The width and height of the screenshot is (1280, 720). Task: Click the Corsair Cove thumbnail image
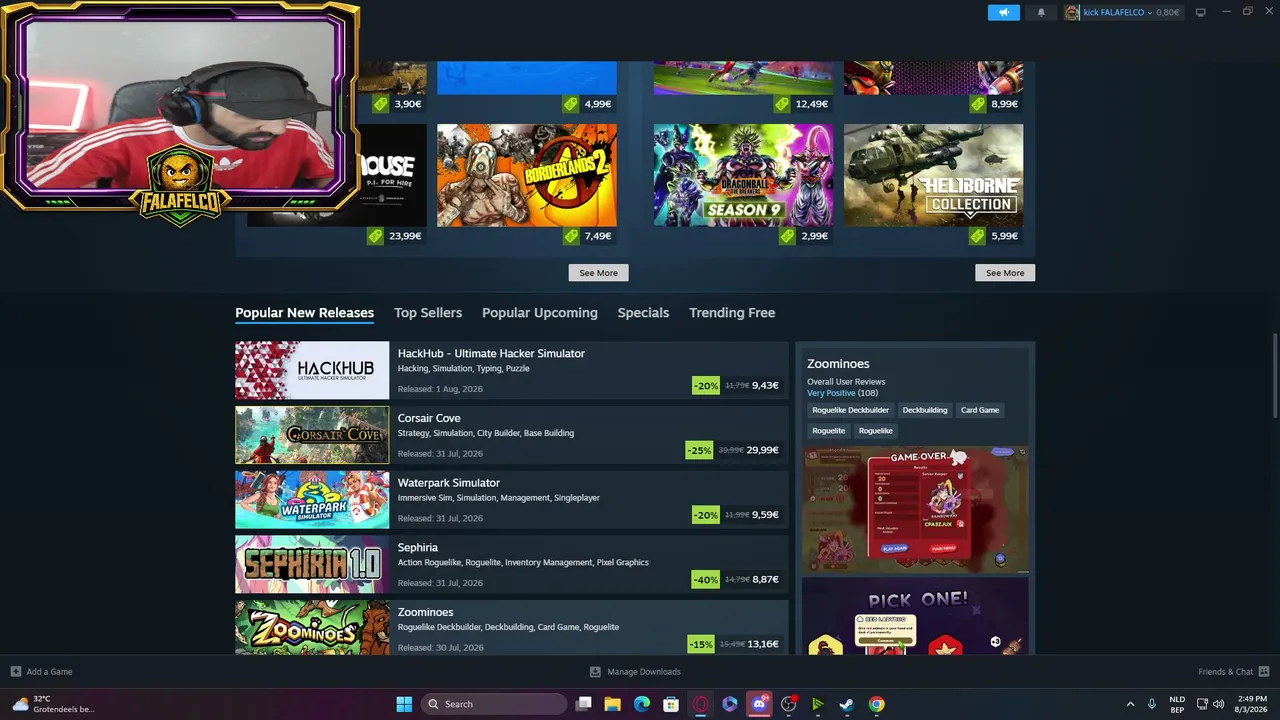(312, 435)
